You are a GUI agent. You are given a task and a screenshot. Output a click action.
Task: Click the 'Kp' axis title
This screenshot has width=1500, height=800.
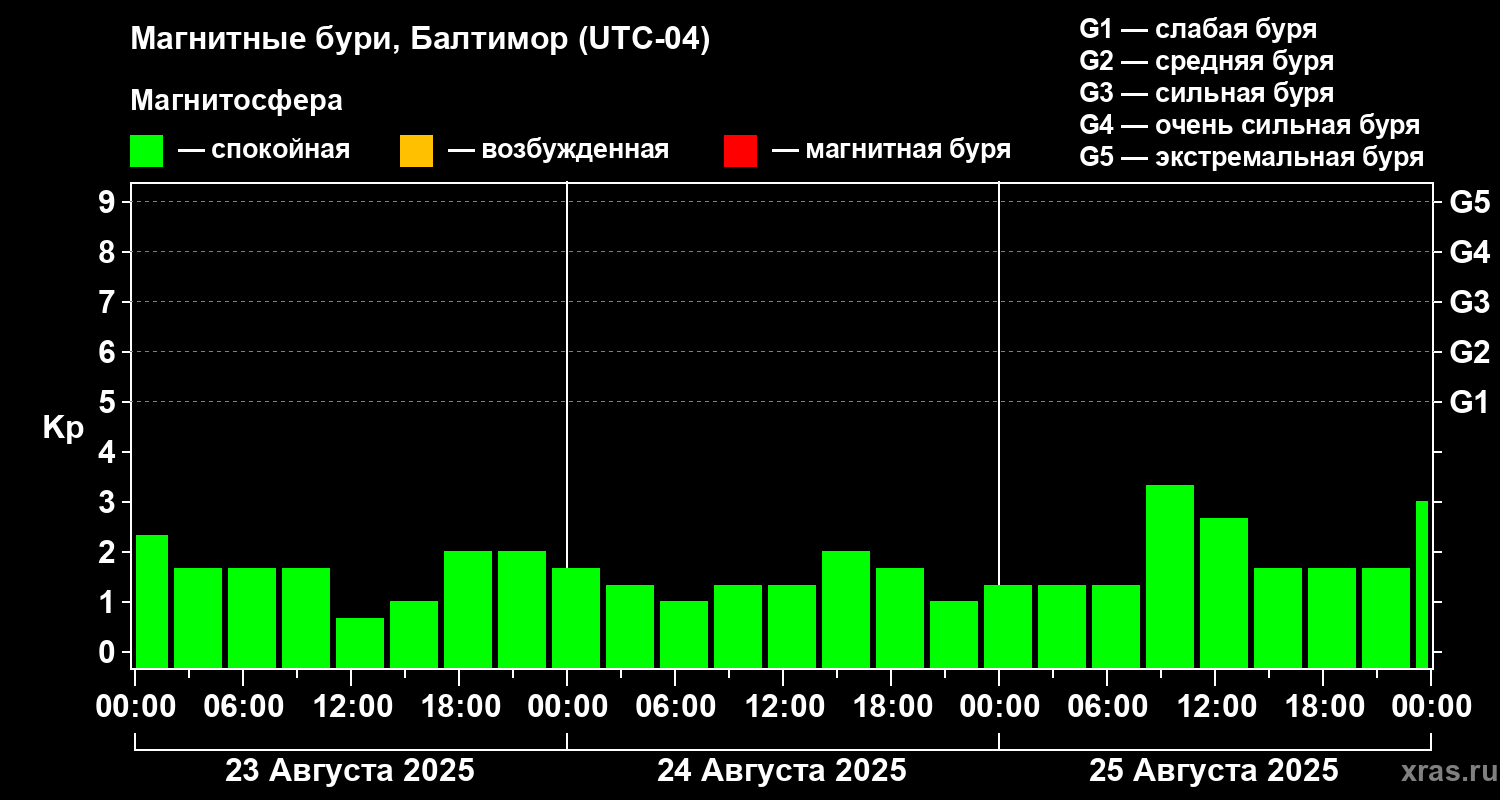tap(63, 428)
